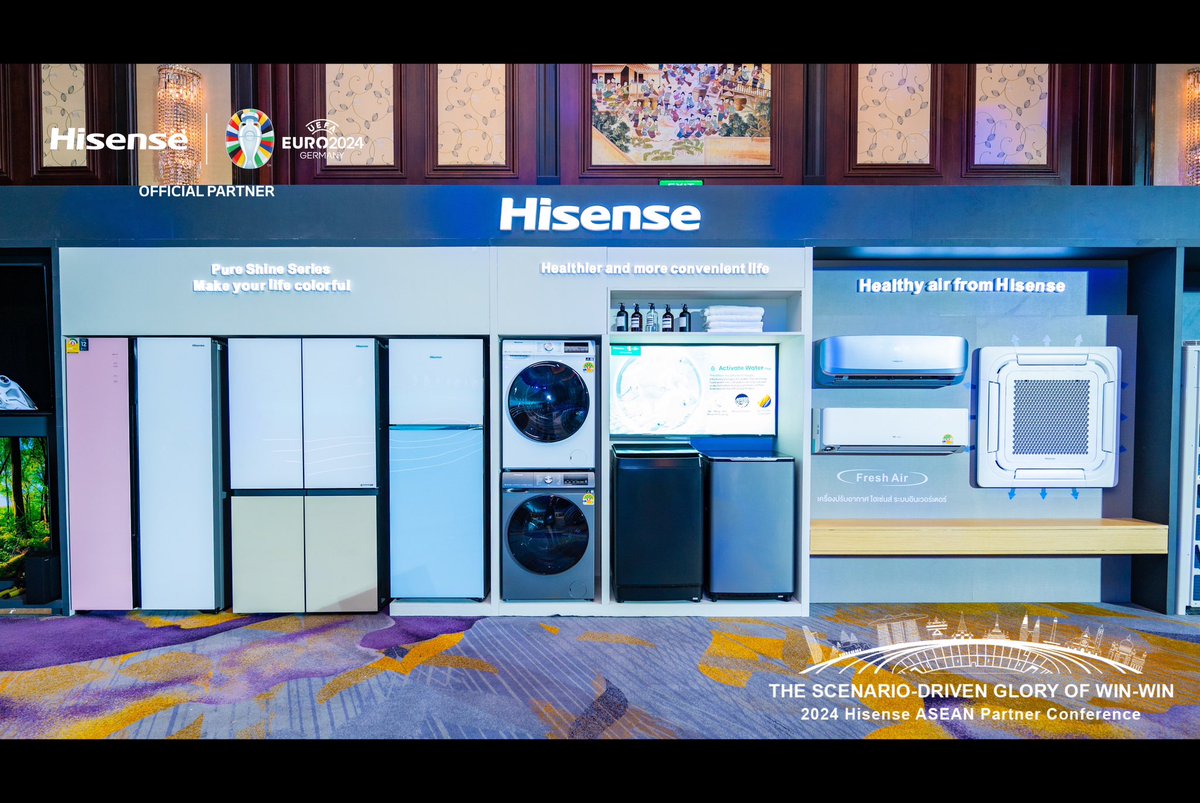Image resolution: width=1200 pixels, height=803 pixels.
Task: Click 'THE SCENARIO-DRIVEN GLORY OF WIN-WIN' title
Action: pos(971,691)
